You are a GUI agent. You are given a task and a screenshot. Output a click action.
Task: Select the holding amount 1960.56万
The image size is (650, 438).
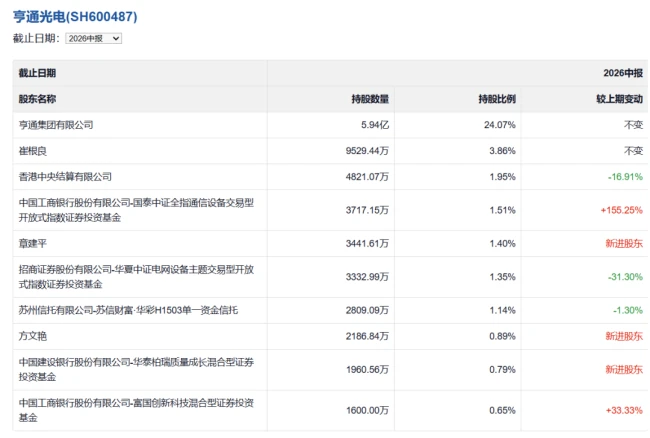367,369
